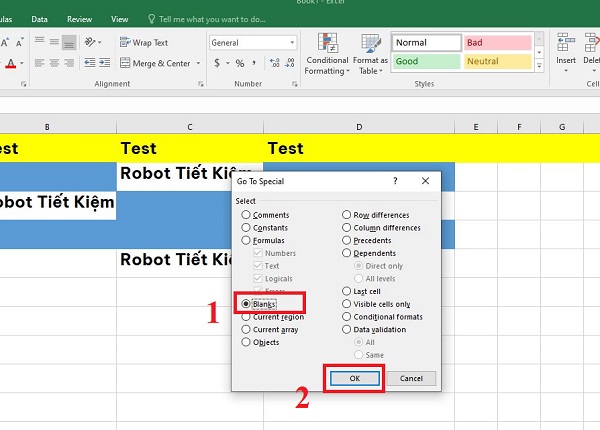Screen dimensions: 600x430
Task: Open Conditional Formatting menu
Action: tap(327, 54)
